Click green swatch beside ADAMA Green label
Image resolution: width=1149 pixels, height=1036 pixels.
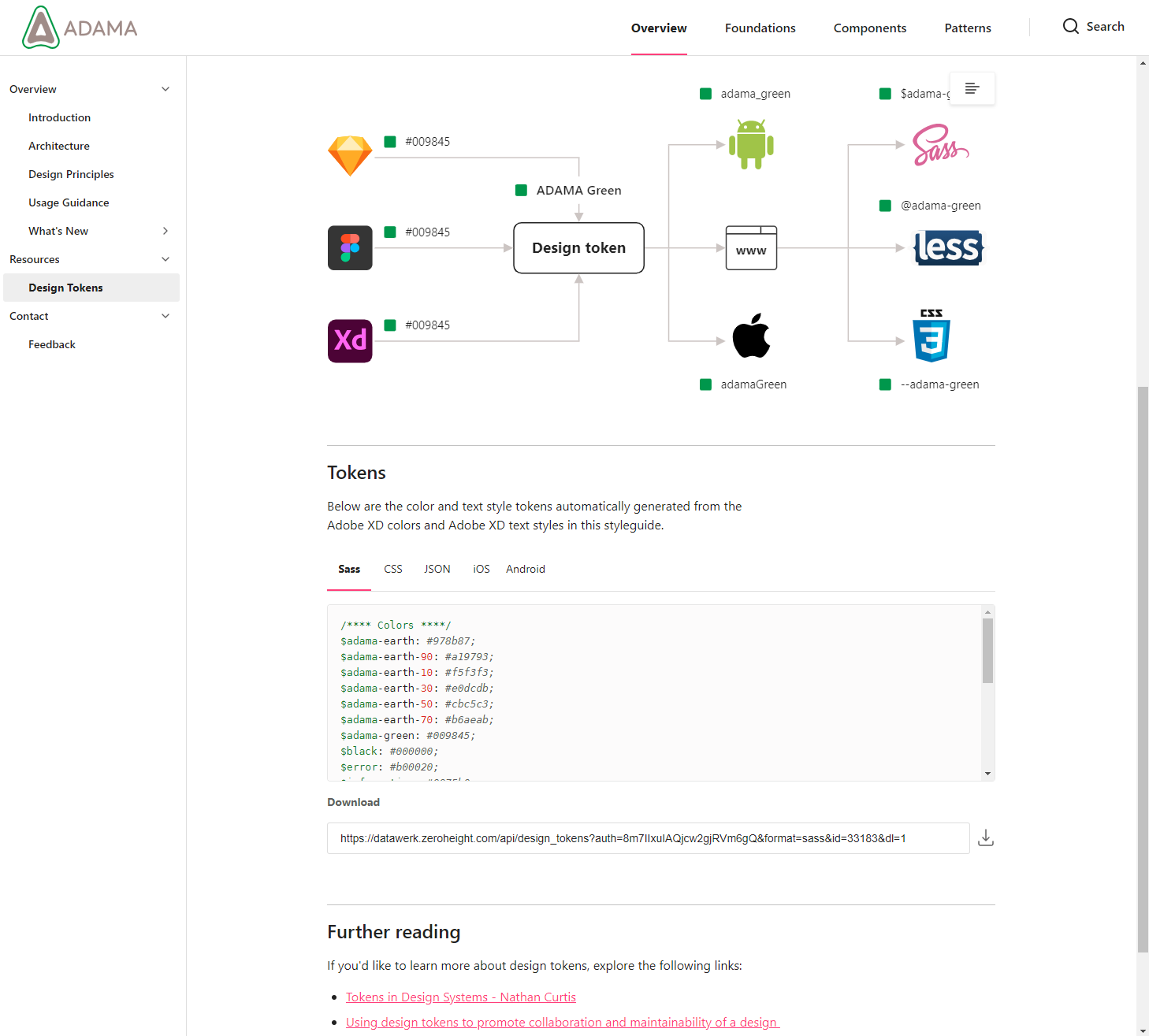521,190
